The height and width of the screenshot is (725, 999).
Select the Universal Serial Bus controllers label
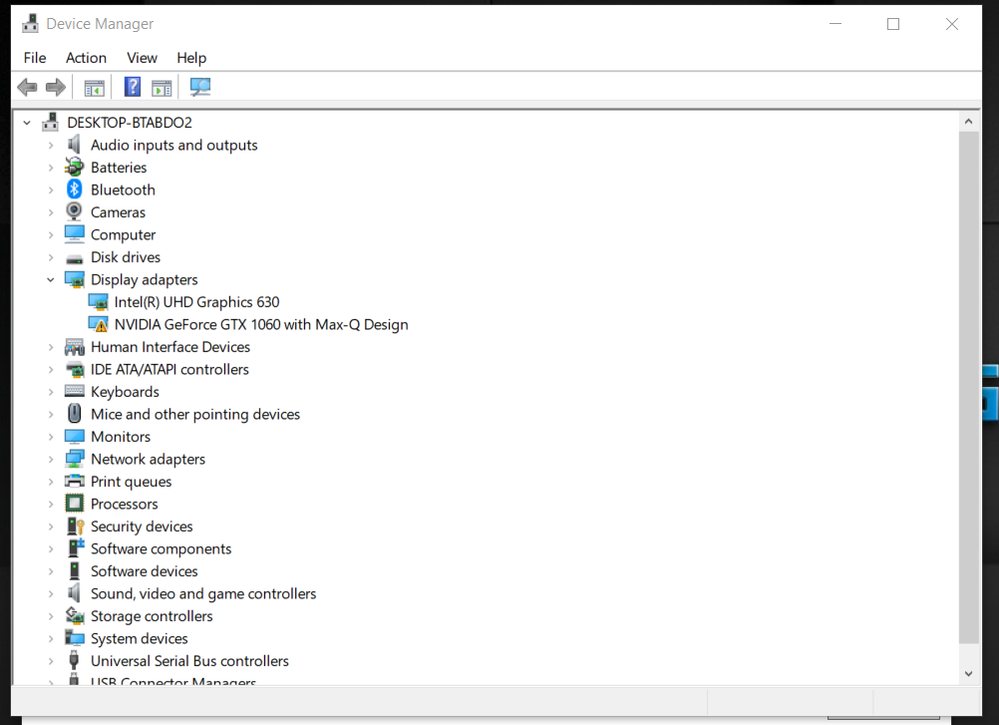pos(190,661)
